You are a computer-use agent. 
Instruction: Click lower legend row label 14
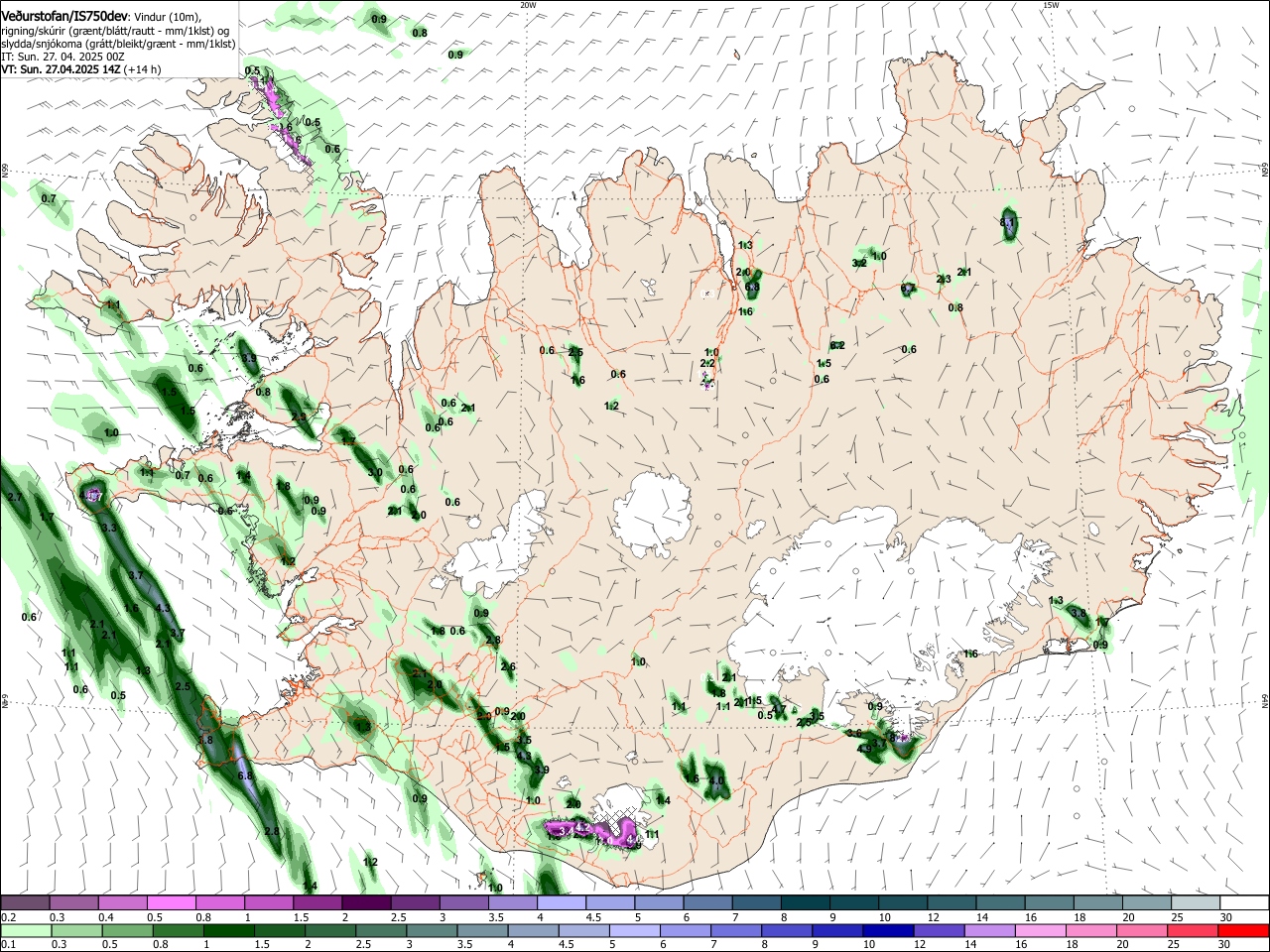click(971, 945)
